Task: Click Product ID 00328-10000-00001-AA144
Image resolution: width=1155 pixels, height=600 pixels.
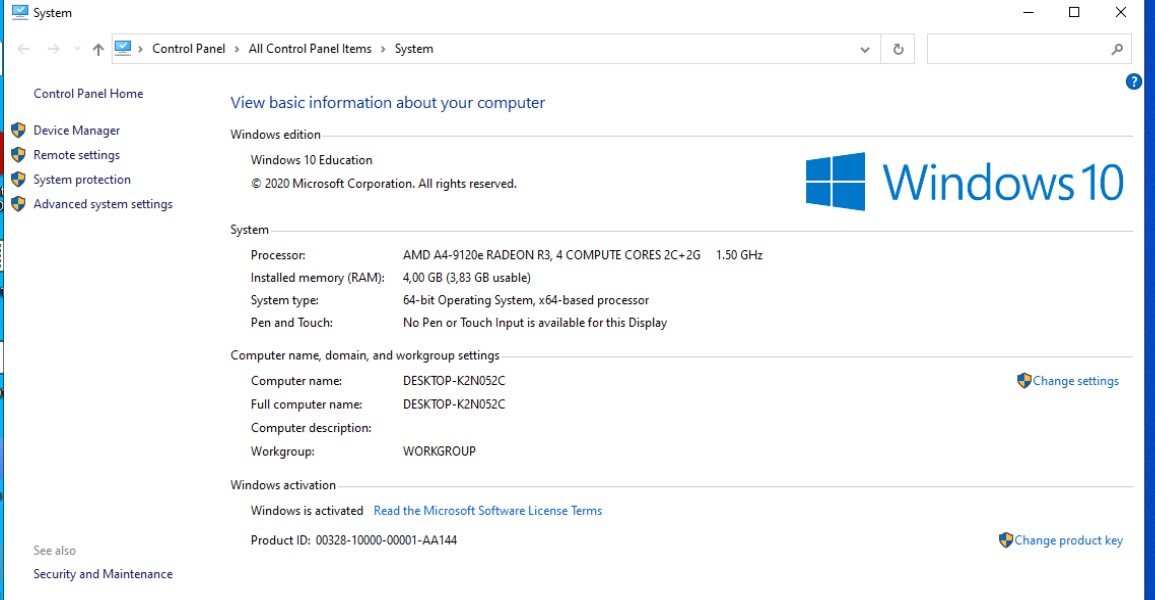Action: pyautogui.click(x=354, y=540)
